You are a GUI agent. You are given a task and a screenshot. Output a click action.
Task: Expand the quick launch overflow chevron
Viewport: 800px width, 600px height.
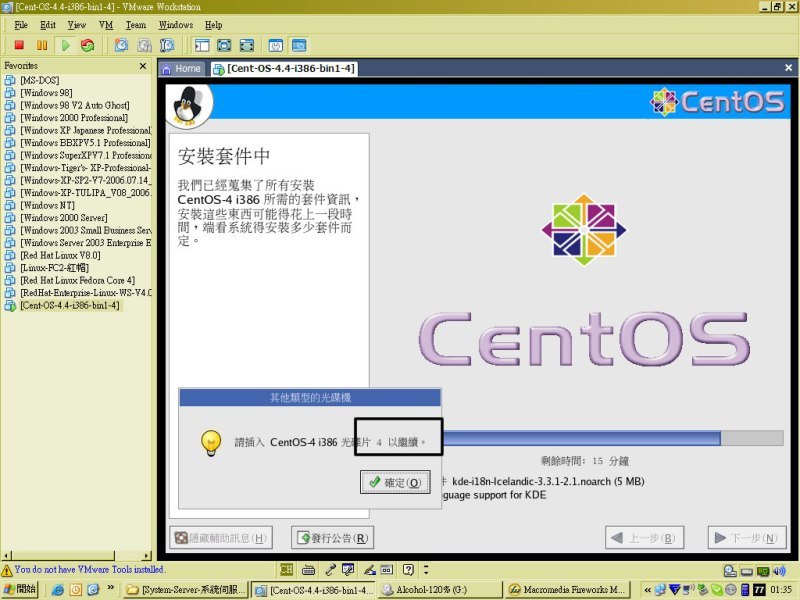coord(111,588)
